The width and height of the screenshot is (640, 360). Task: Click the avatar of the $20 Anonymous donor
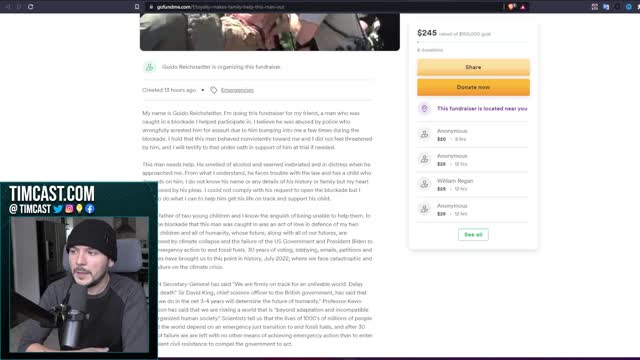(x=424, y=134)
